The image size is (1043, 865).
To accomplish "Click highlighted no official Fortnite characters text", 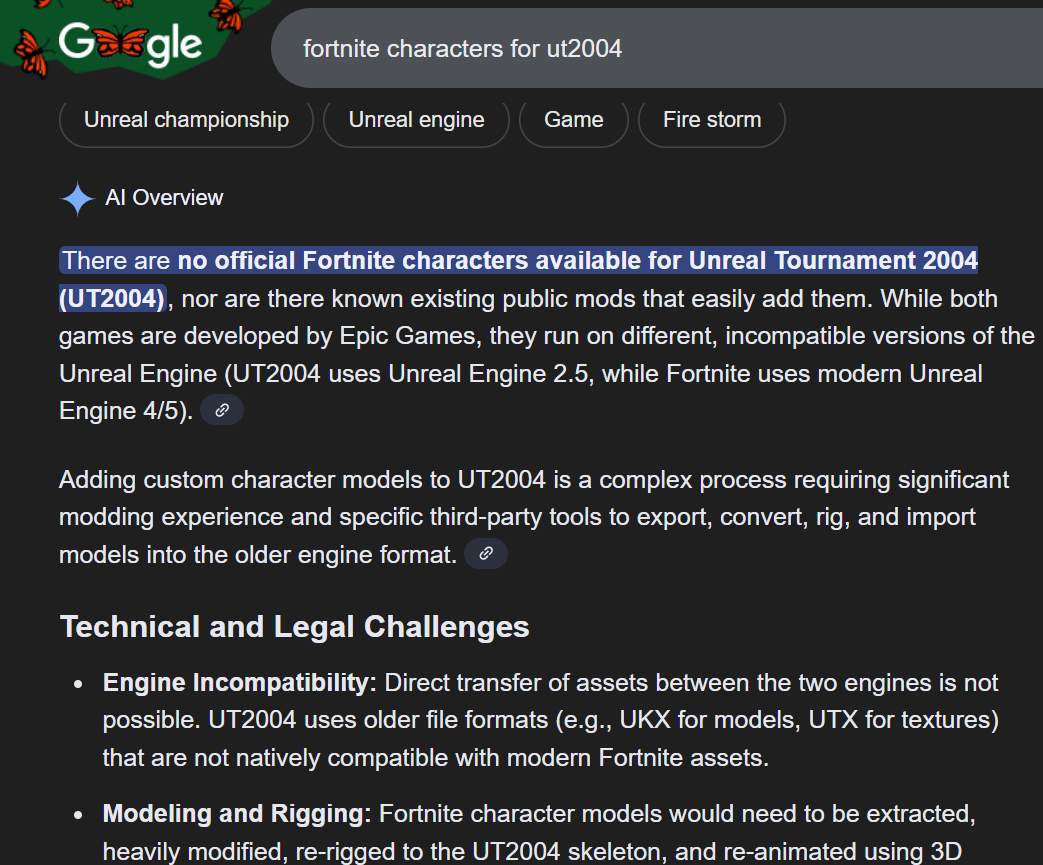I will (519, 279).
